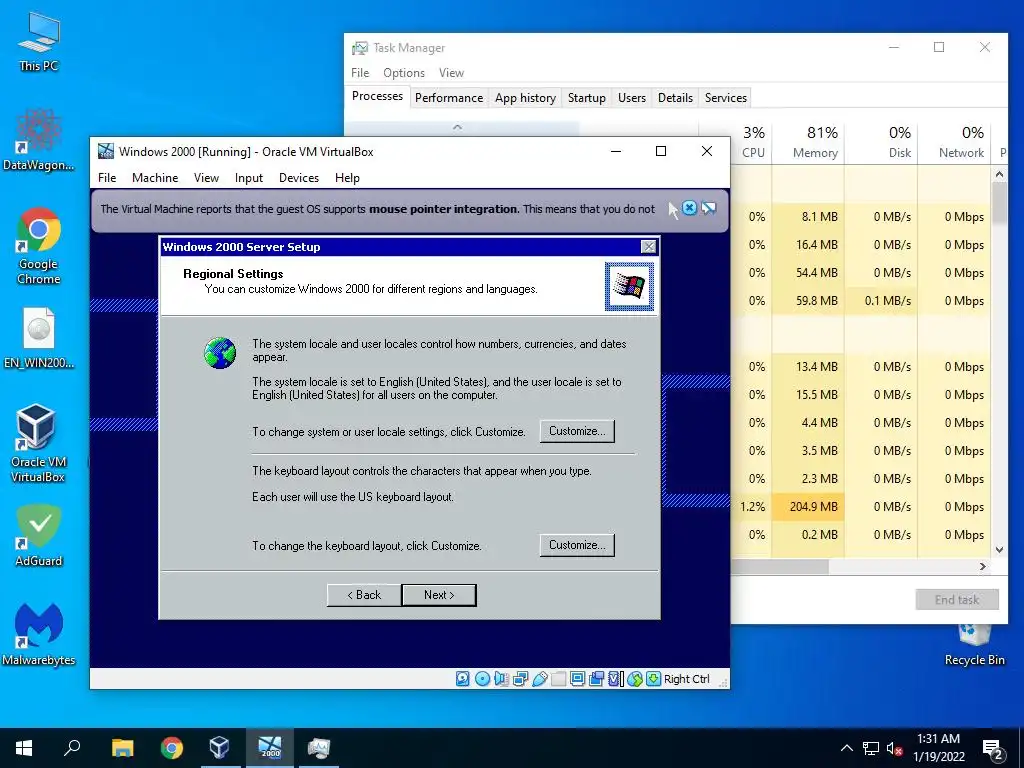Click Task Manager vertical scrollbar down arrow
1024x768 pixels.
tap(999, 550)
